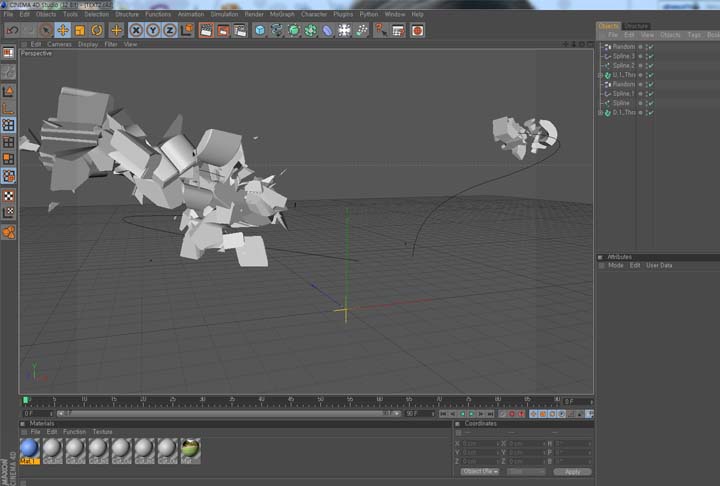Image resolution: width=720 pixels, height=486 pixels.
Task: Select the Use Edge mode sidebar icon
Action: [8, 142]
